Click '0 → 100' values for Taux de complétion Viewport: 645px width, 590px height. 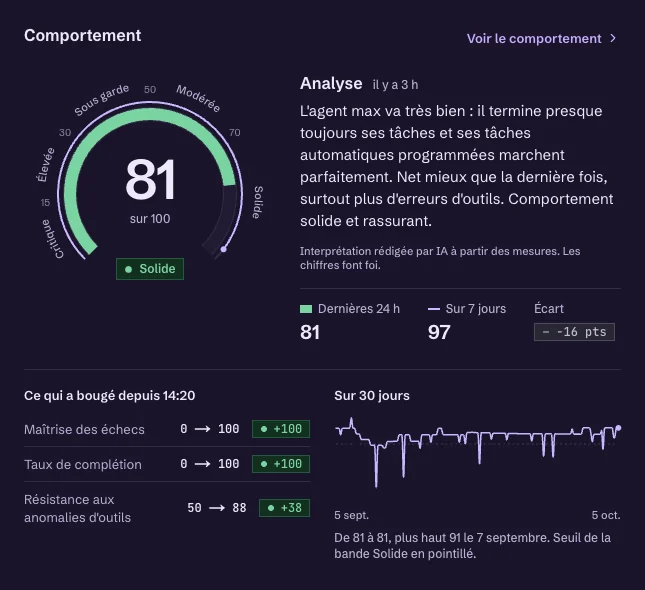210,464
